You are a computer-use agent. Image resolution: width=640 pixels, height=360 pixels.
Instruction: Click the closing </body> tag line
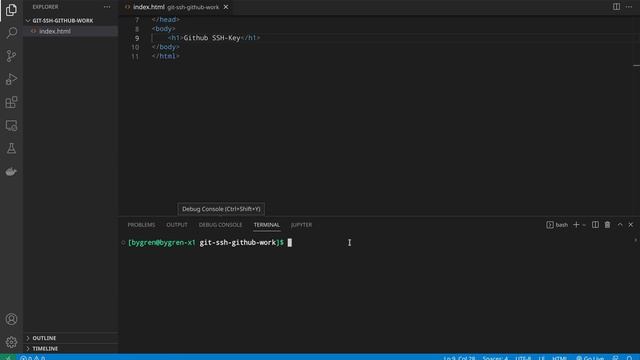(165, 47)
